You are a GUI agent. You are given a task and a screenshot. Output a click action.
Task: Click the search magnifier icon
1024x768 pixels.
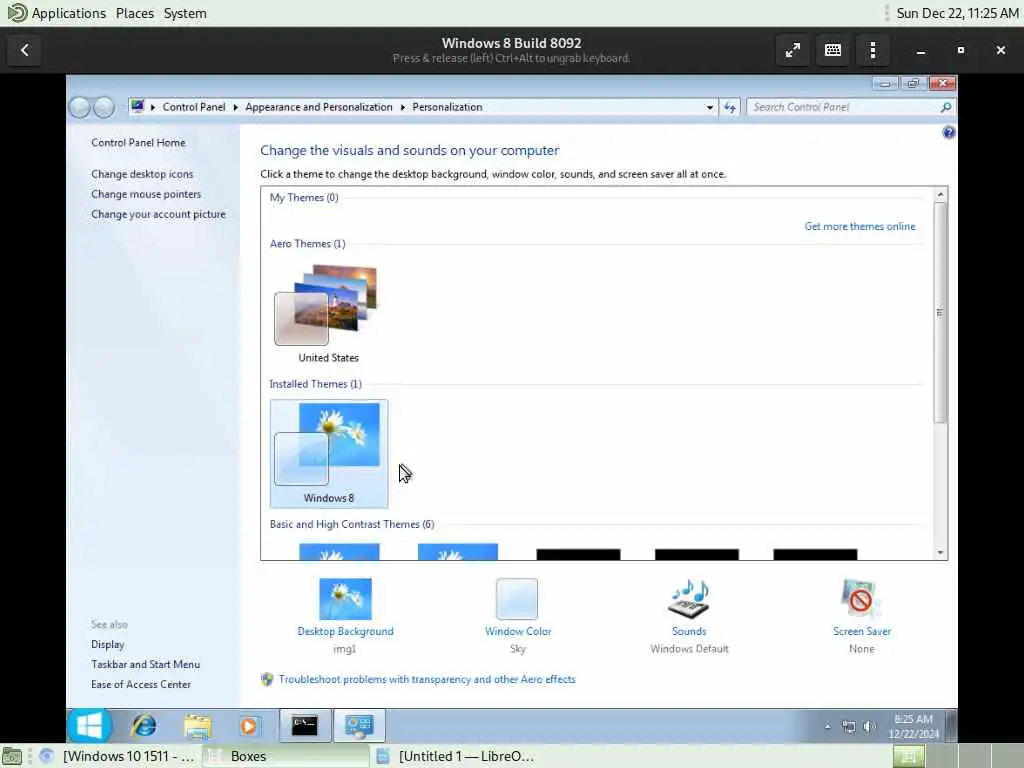coord(946,107)
